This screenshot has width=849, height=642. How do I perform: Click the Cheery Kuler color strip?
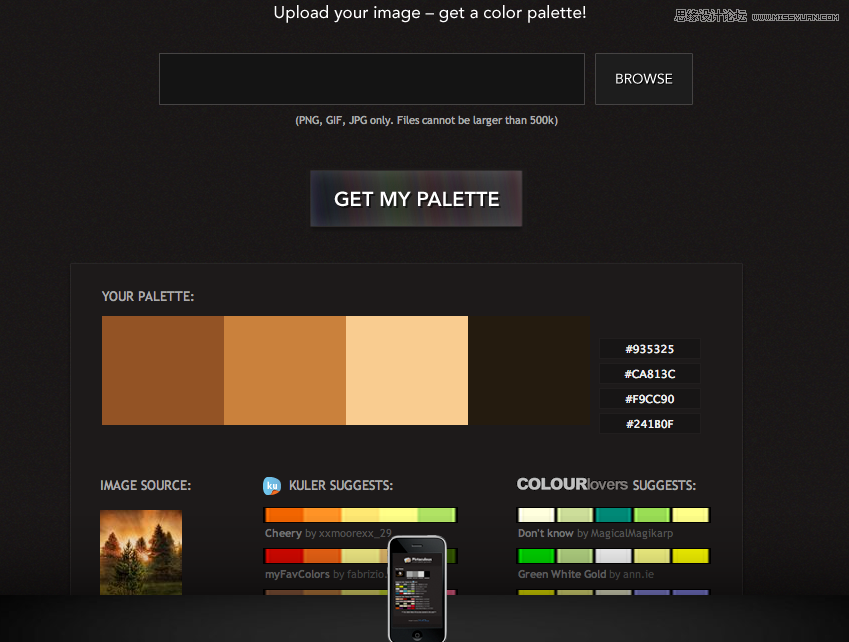point(361,515)
